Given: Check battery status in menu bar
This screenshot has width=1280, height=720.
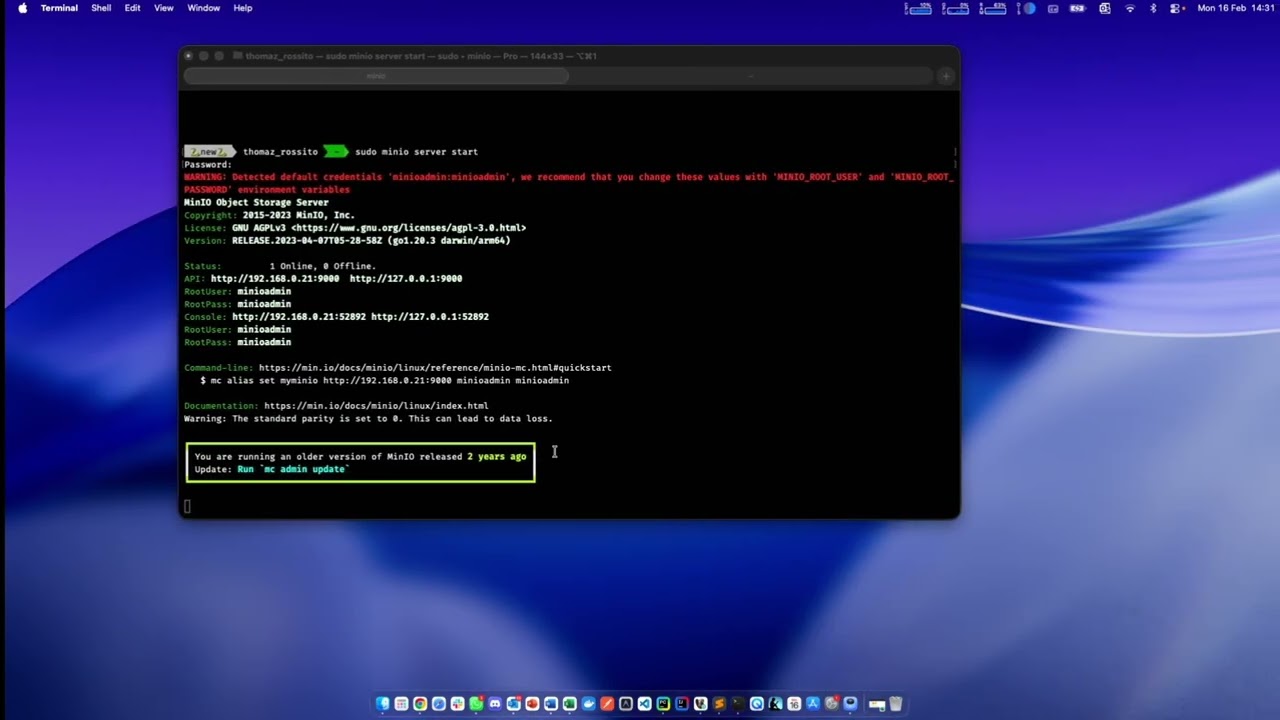Looking at the screenshot, I should pos(1077,8).
